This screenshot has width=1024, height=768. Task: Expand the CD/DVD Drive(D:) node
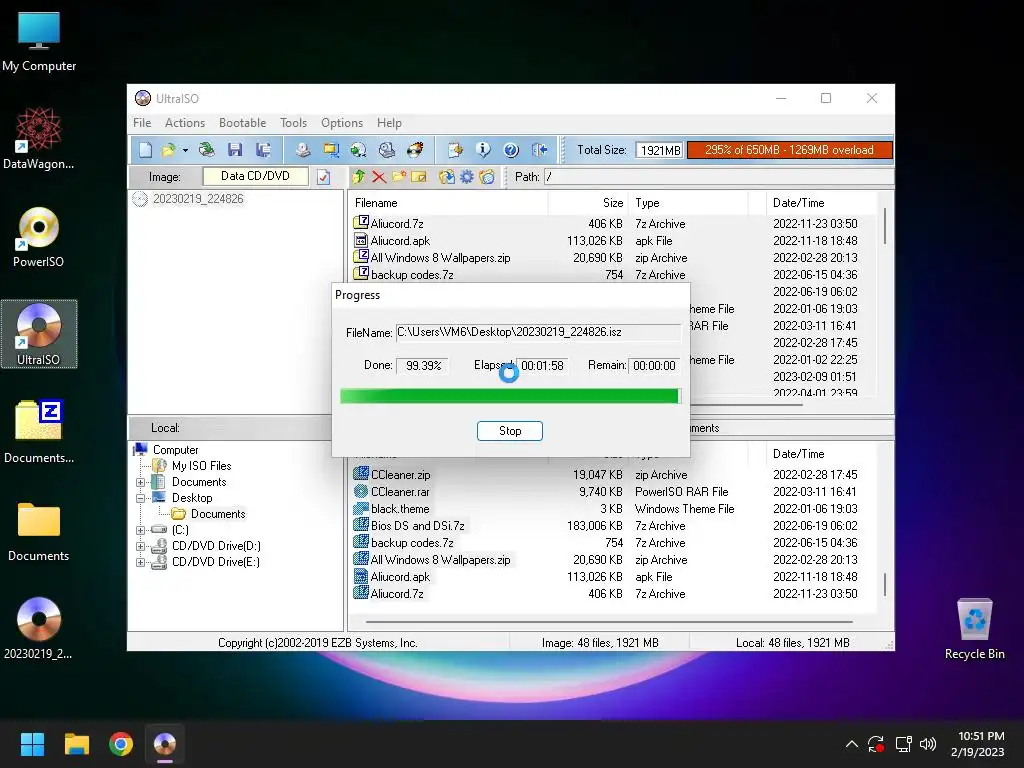pyautogui.click(x=140, y=546)
